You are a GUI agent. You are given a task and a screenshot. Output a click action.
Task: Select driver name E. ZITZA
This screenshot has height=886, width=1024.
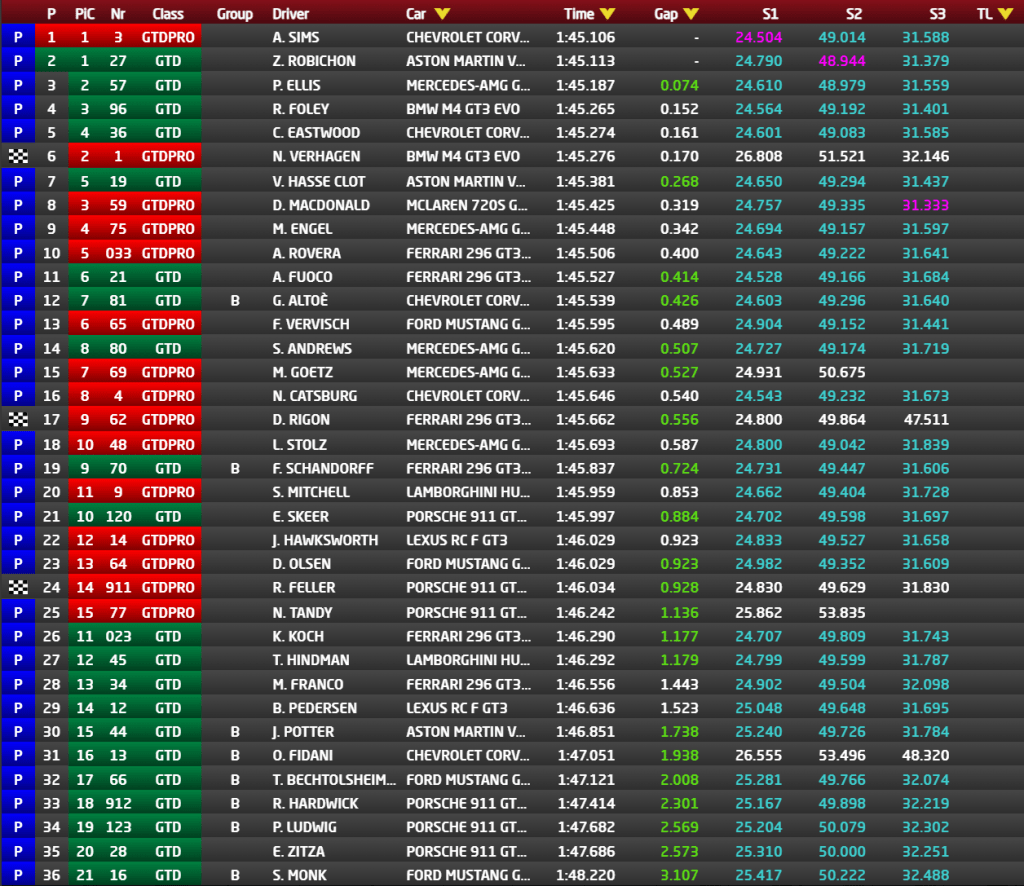(298, 851)
